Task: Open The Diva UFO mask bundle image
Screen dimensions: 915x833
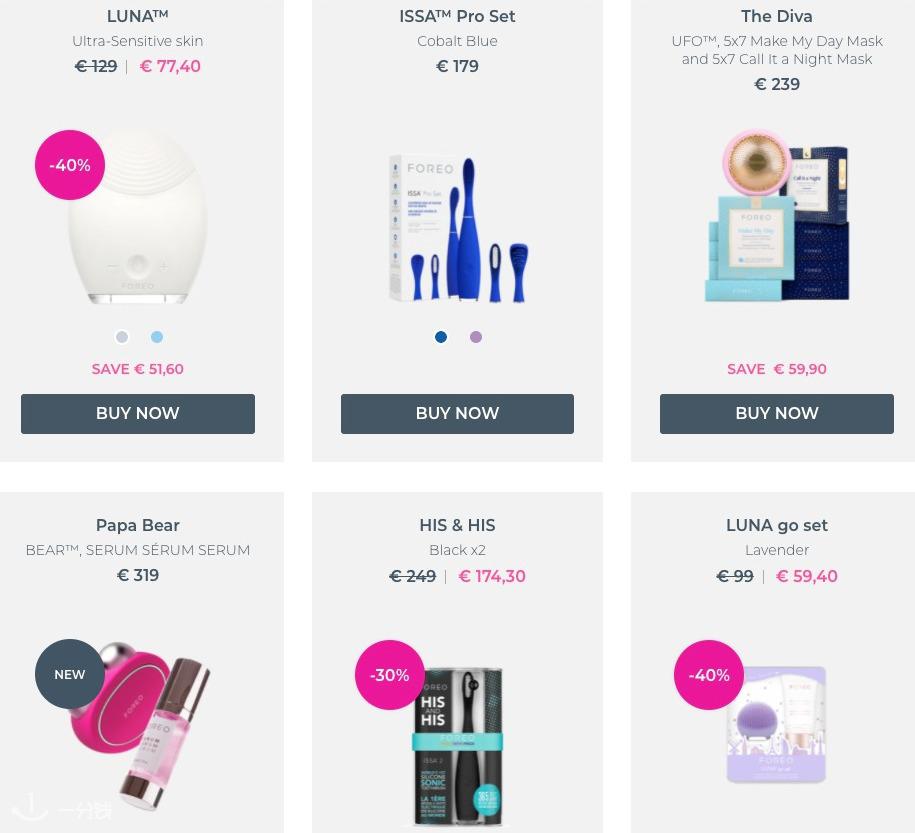Action: (x=777, y=216)
